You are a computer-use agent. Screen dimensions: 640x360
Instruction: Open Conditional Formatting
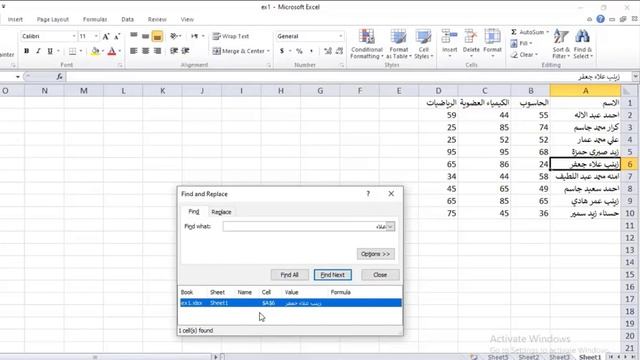coord(367,44)
